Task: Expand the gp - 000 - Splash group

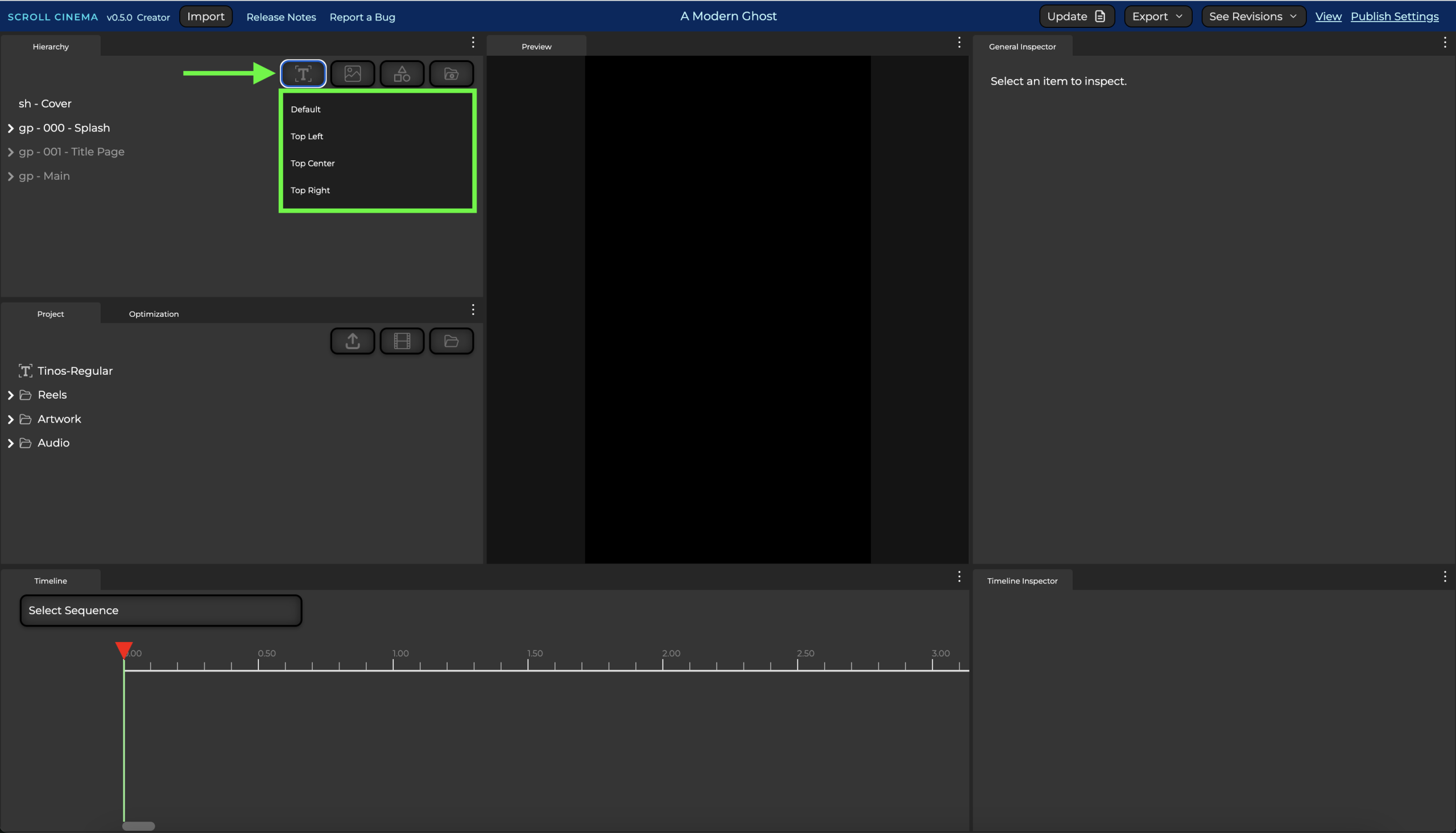Action: click(10, 128)
